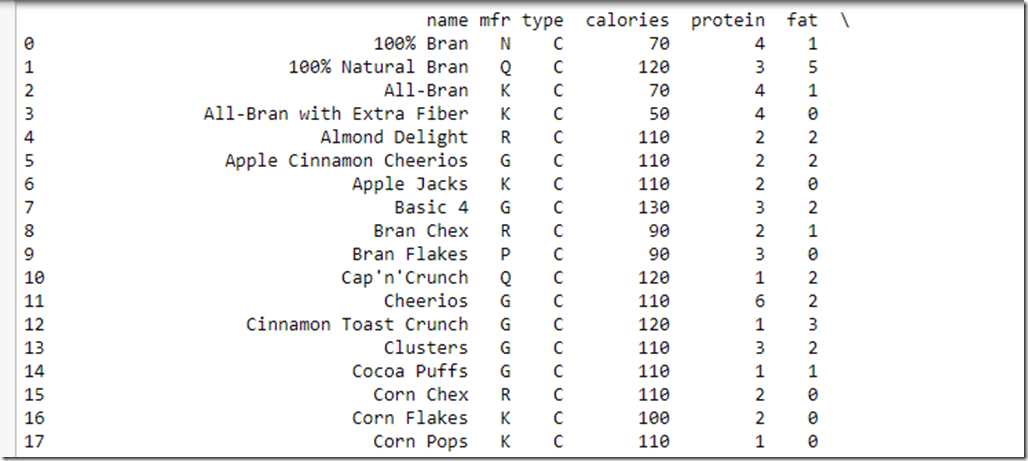Click calories value 130 for Basic 4
The image size is (1028, 461).
click(x=654, y=207)
